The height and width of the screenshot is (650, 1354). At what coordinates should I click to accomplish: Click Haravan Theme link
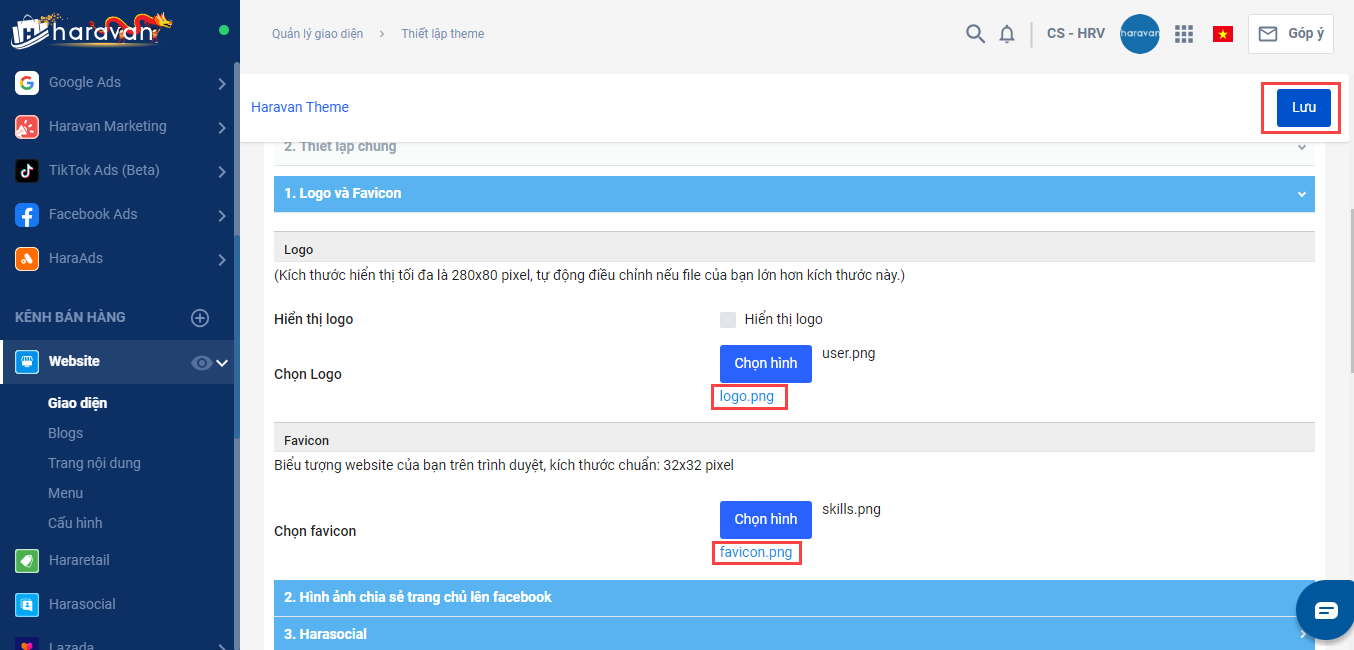point(300,107)
